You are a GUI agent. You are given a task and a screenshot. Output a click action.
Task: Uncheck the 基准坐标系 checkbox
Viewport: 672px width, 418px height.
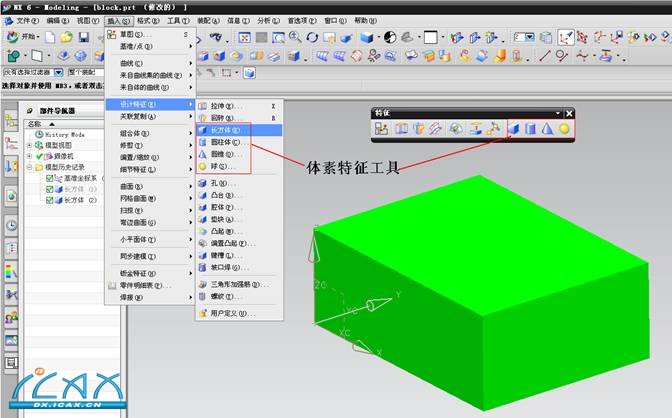tap(49, 178)
